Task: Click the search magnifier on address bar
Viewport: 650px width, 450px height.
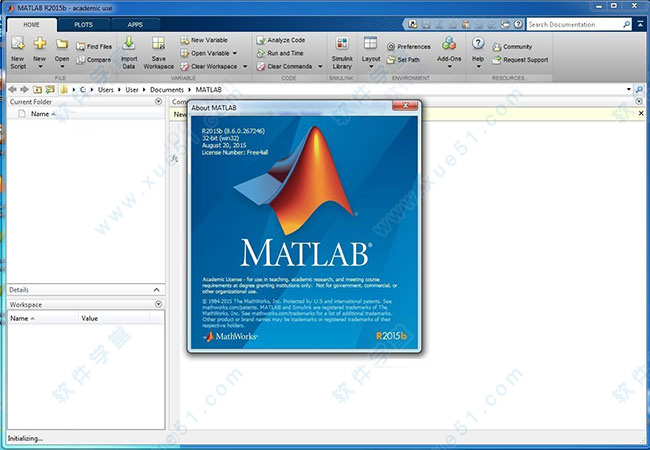Action: coord(639,90)
